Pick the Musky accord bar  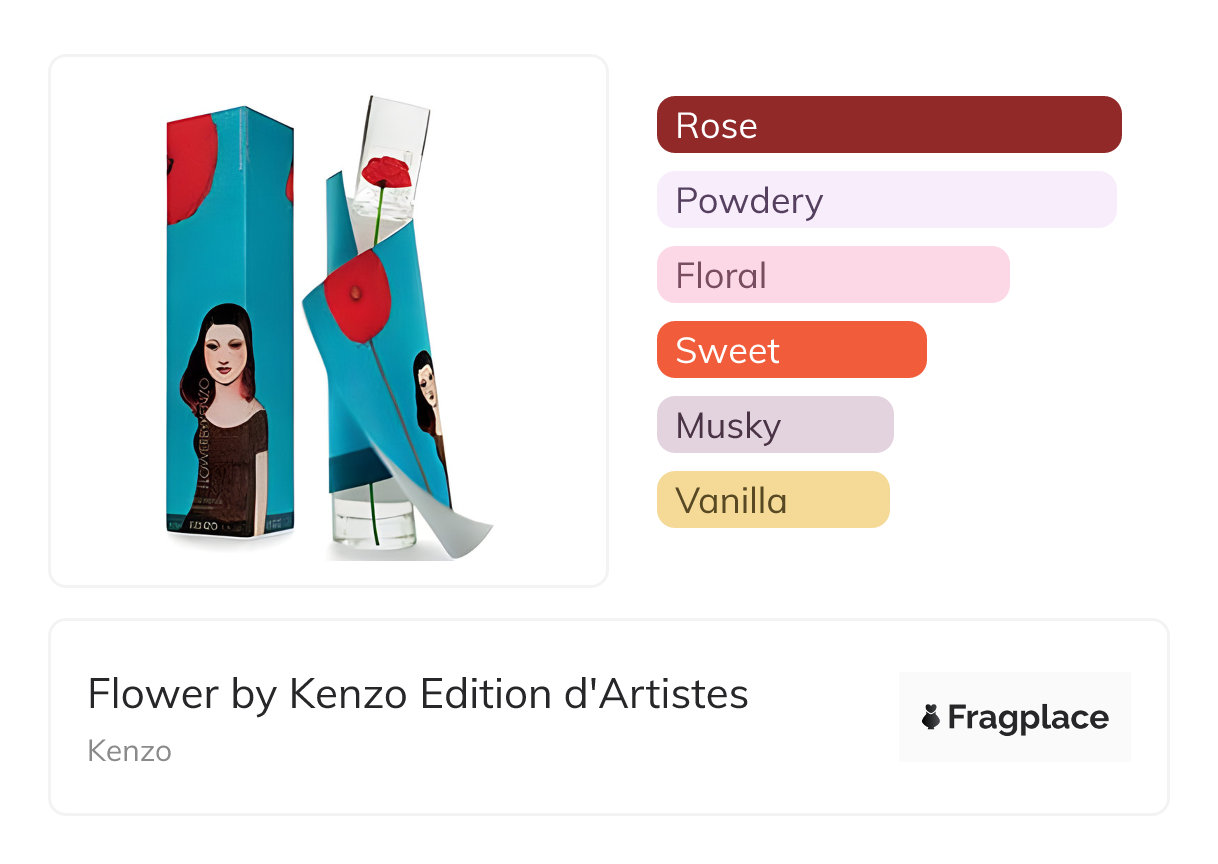(775, 425)
